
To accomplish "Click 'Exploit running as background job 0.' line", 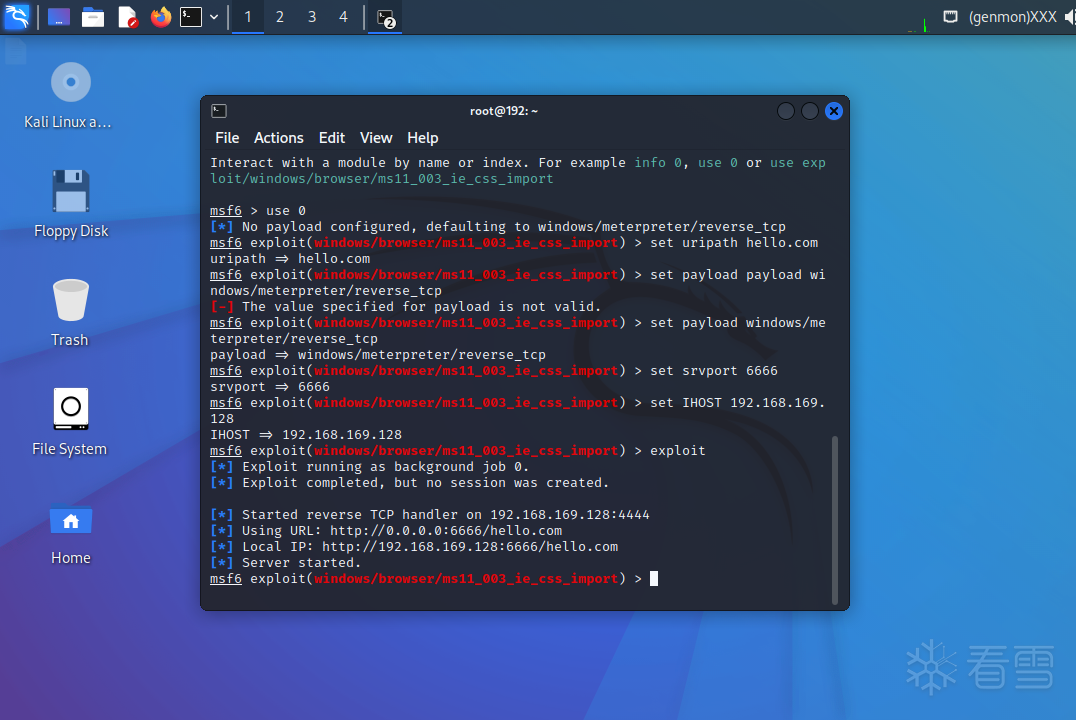I will (370, 467).
